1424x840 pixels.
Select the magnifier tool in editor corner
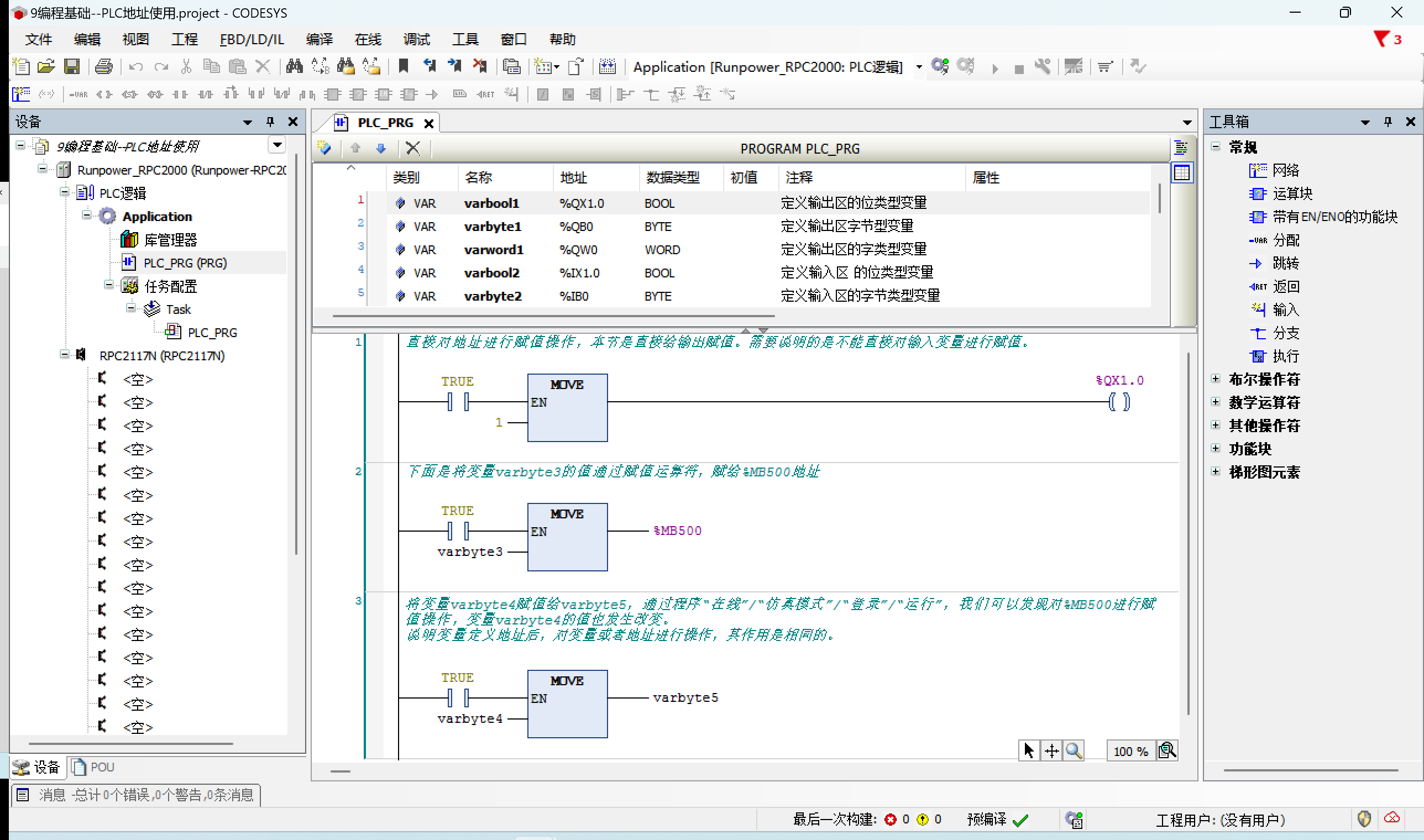1074,751
